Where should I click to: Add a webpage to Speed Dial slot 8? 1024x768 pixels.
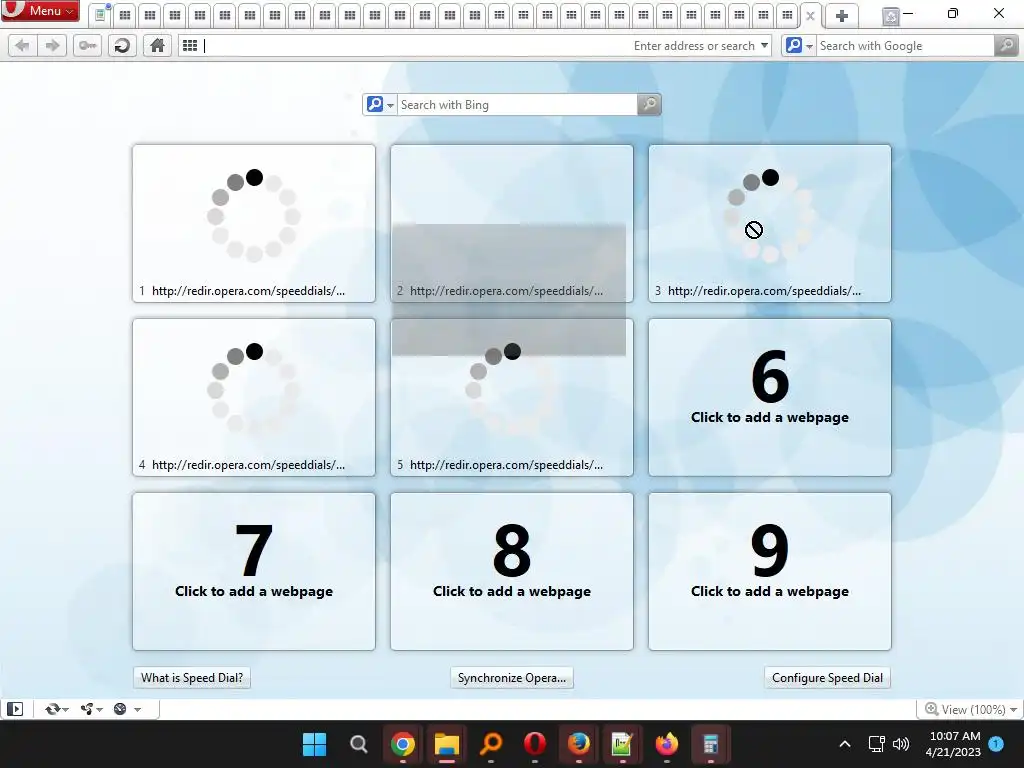point(512,571)
